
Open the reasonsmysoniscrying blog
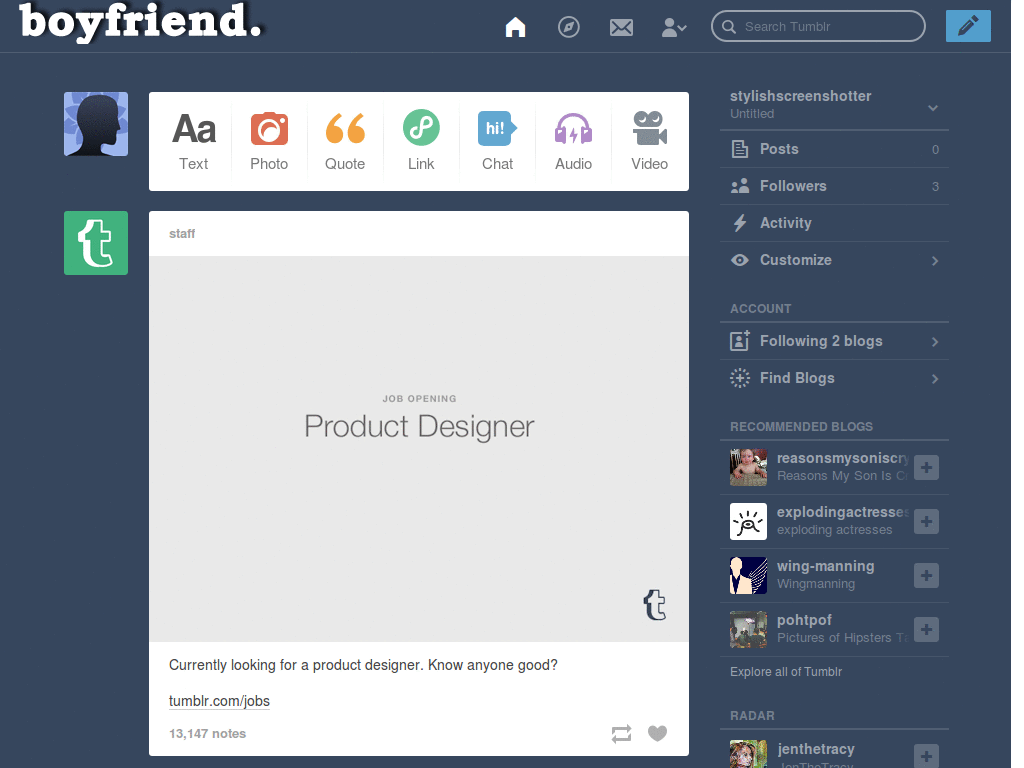(842, 458)
